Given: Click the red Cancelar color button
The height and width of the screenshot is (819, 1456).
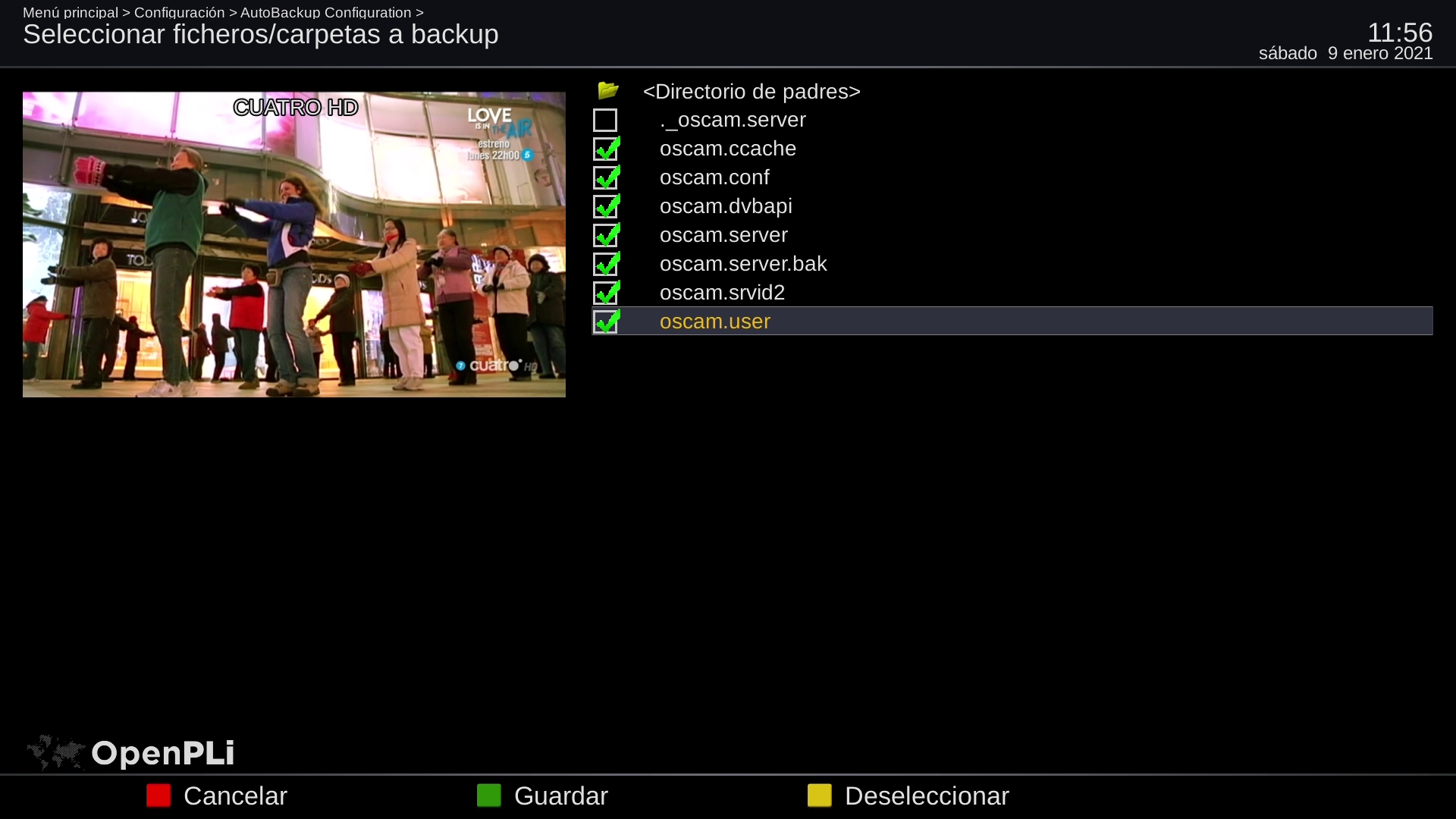Looking at the screenshot, I should (x=158, y=795).
